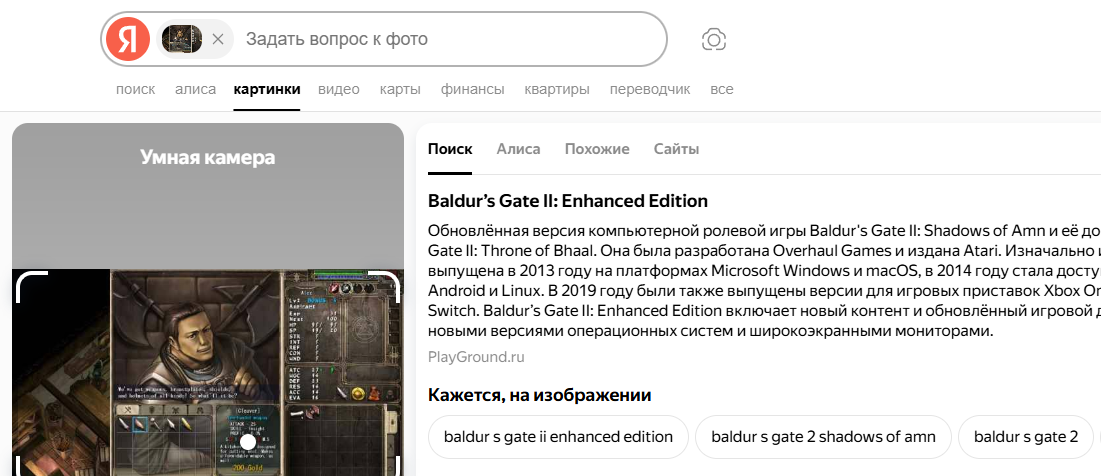This screenshot has height=476, width=1101.
Task: Open the 'алиса' section
Action: tap(195, 89)
